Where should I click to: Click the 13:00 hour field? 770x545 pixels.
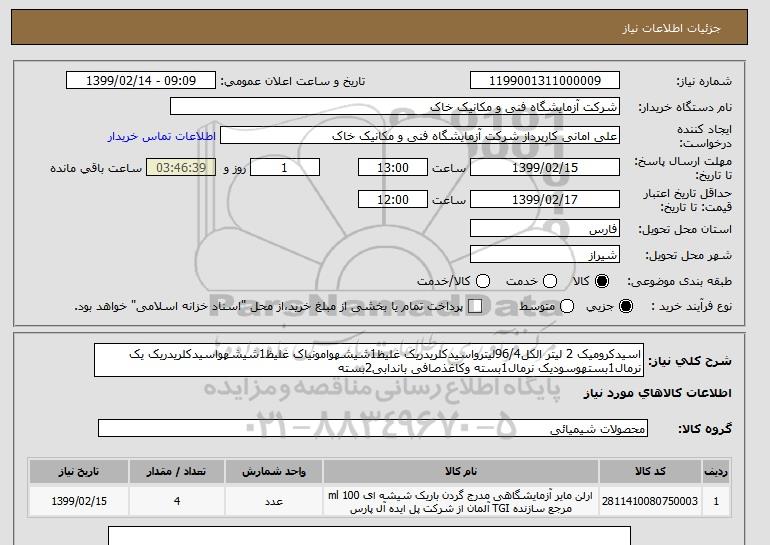pyautogui.click(x=393, y=167)
